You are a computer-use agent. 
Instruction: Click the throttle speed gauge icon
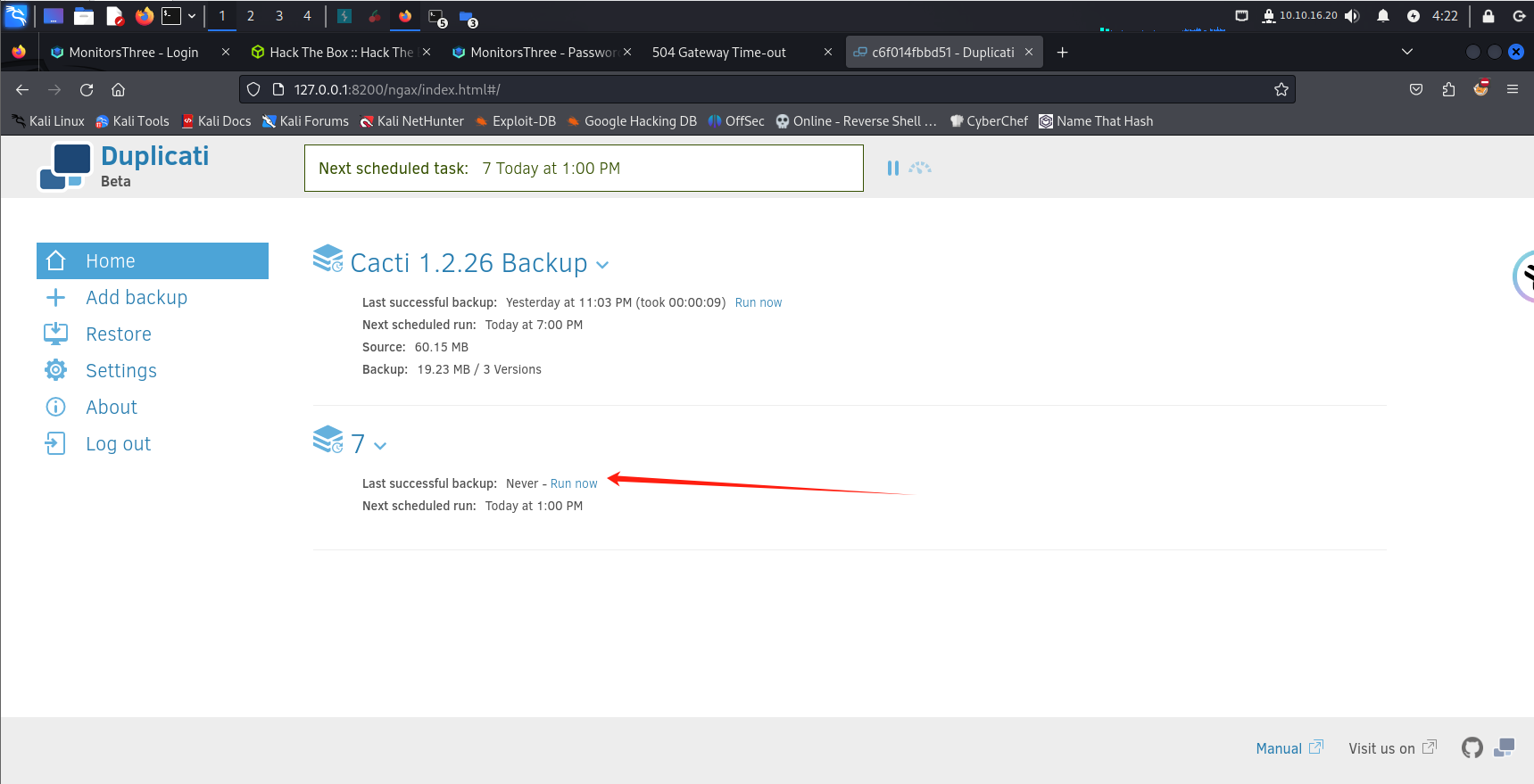(x=920, y=168)
